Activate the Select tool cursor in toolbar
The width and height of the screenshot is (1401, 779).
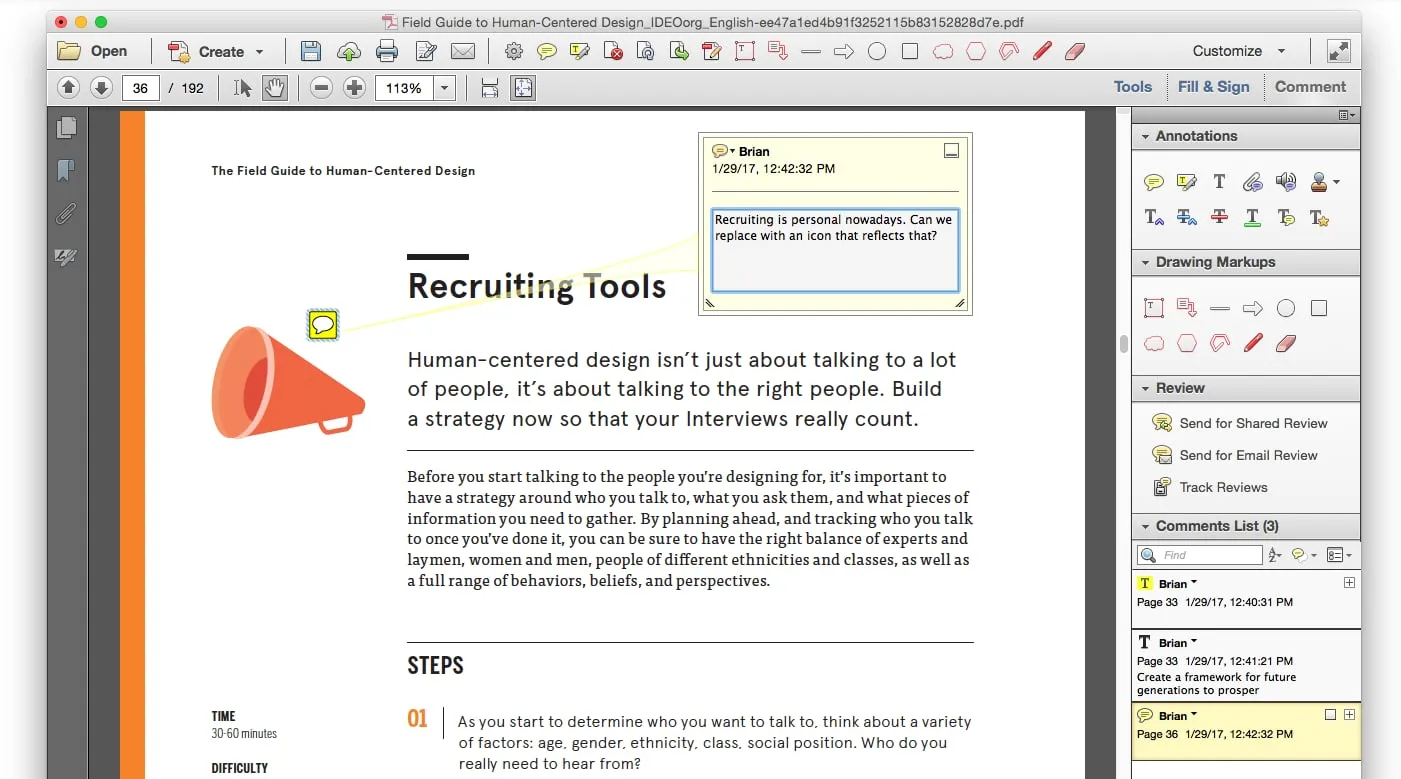point(242,88)
